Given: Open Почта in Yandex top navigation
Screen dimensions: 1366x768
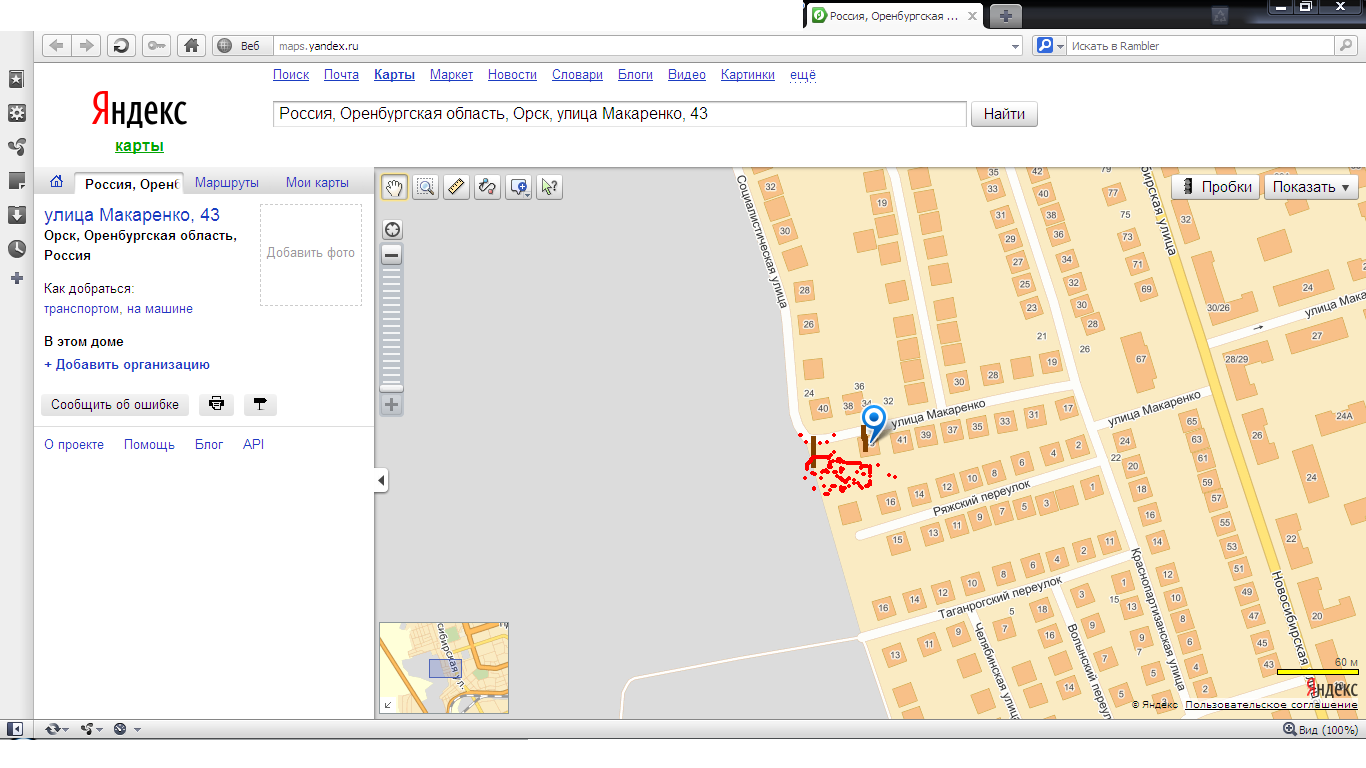Looking at the screenshot, I should (x=341, y=75).
